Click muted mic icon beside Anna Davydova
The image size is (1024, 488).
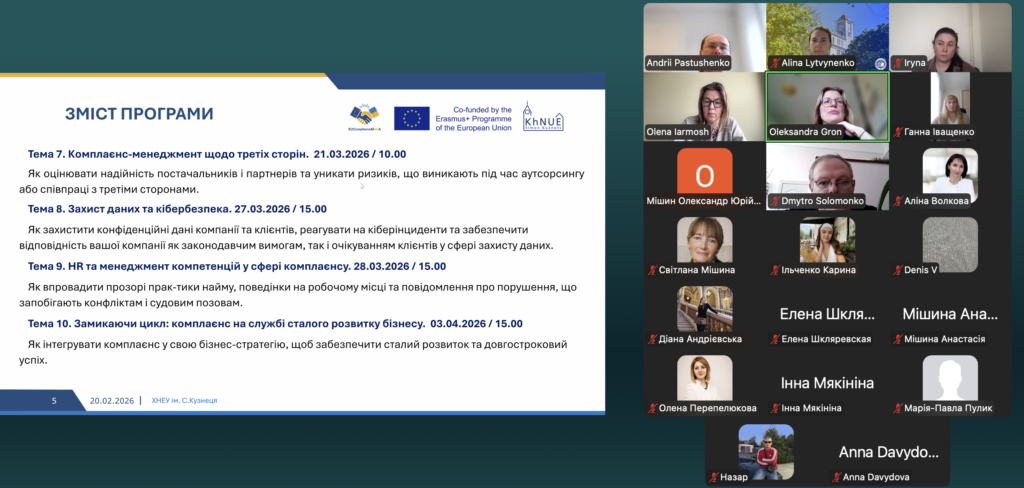tap(836, 477)
